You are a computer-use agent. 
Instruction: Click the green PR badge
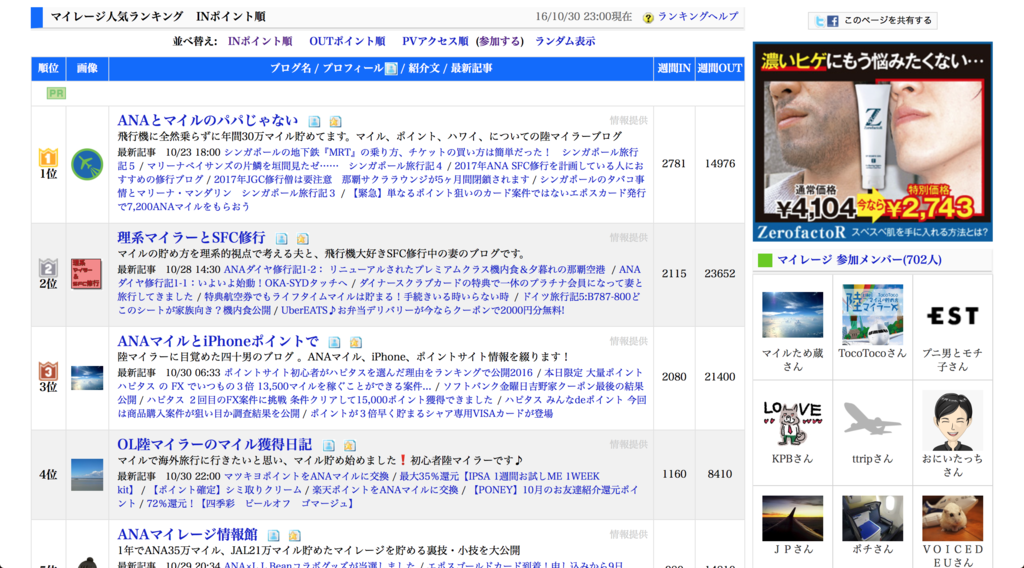[x=56, y=93]
